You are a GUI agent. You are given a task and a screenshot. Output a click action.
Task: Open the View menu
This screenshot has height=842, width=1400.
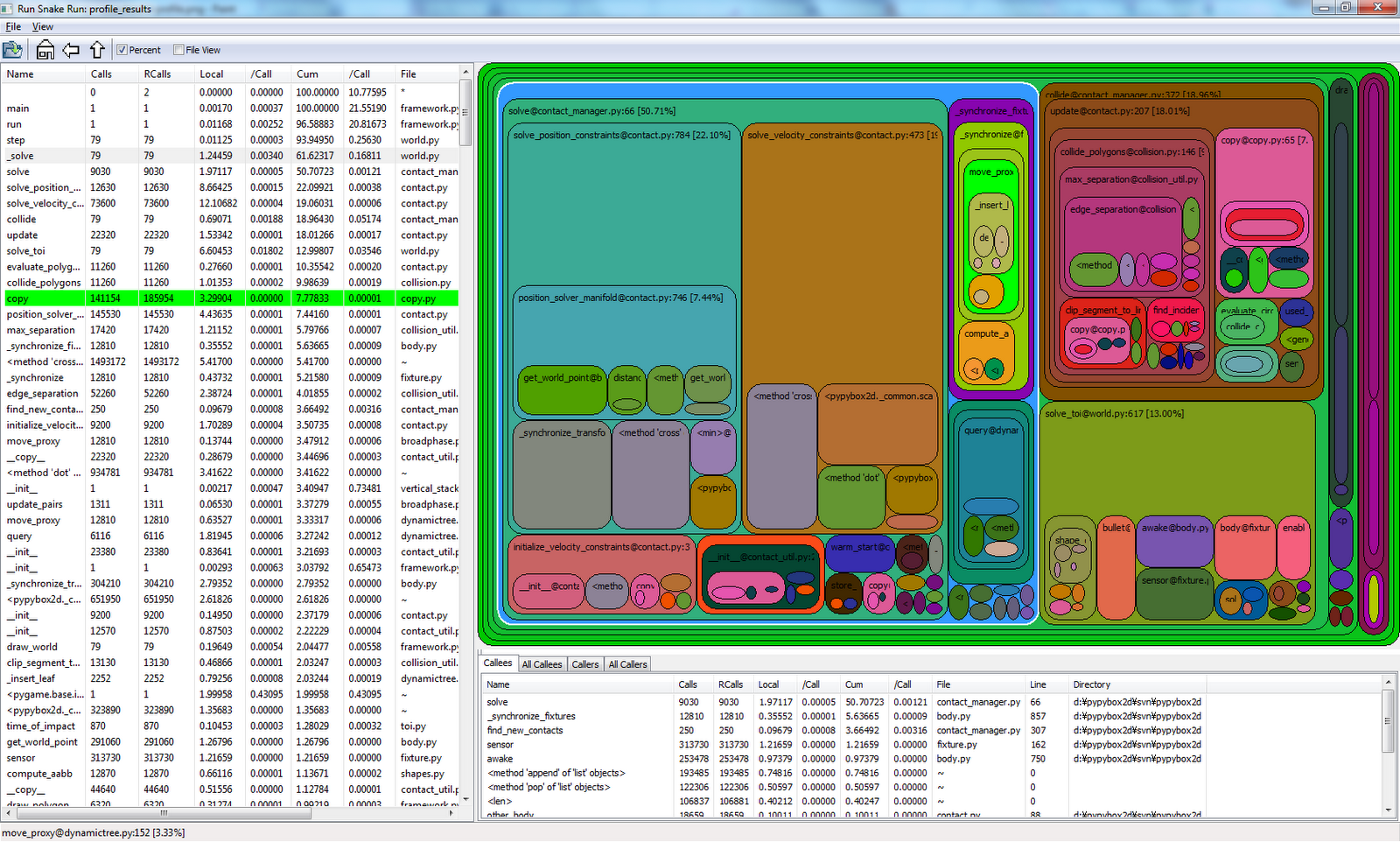pyautogui.click(x=42, y=26)
